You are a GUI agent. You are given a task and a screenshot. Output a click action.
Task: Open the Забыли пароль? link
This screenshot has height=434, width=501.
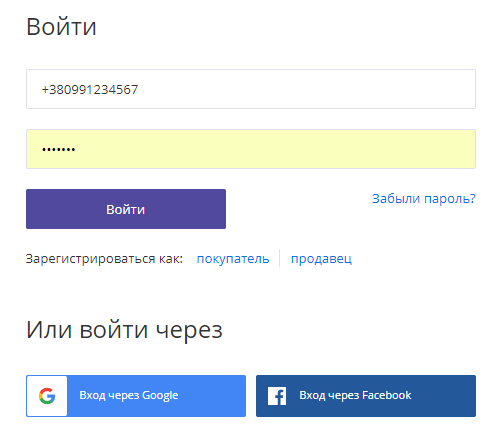424,199
